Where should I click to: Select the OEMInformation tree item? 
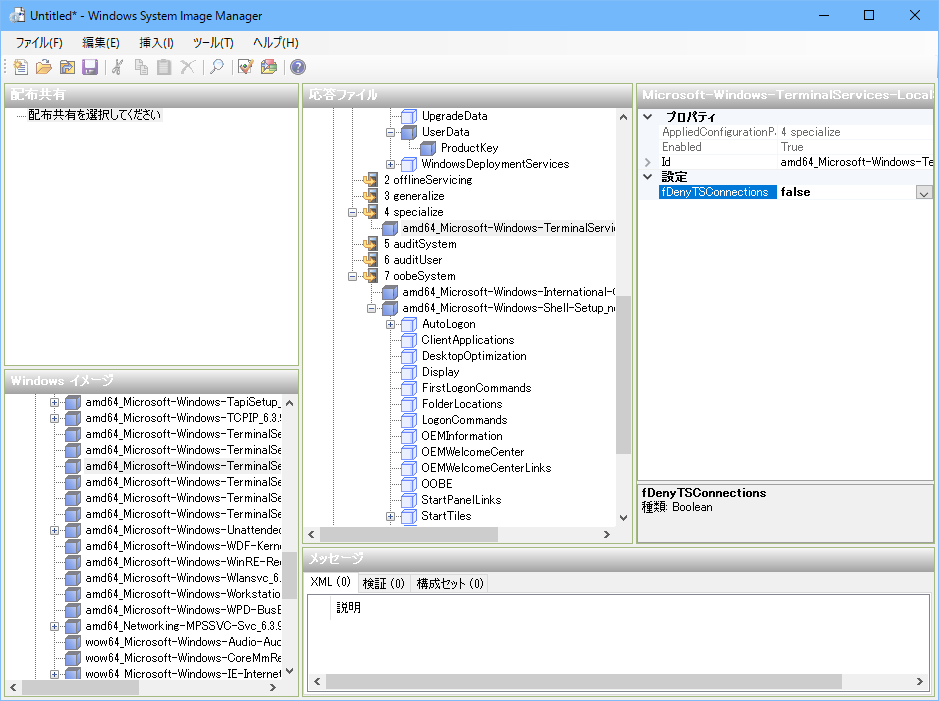click(x=462, y=436)
